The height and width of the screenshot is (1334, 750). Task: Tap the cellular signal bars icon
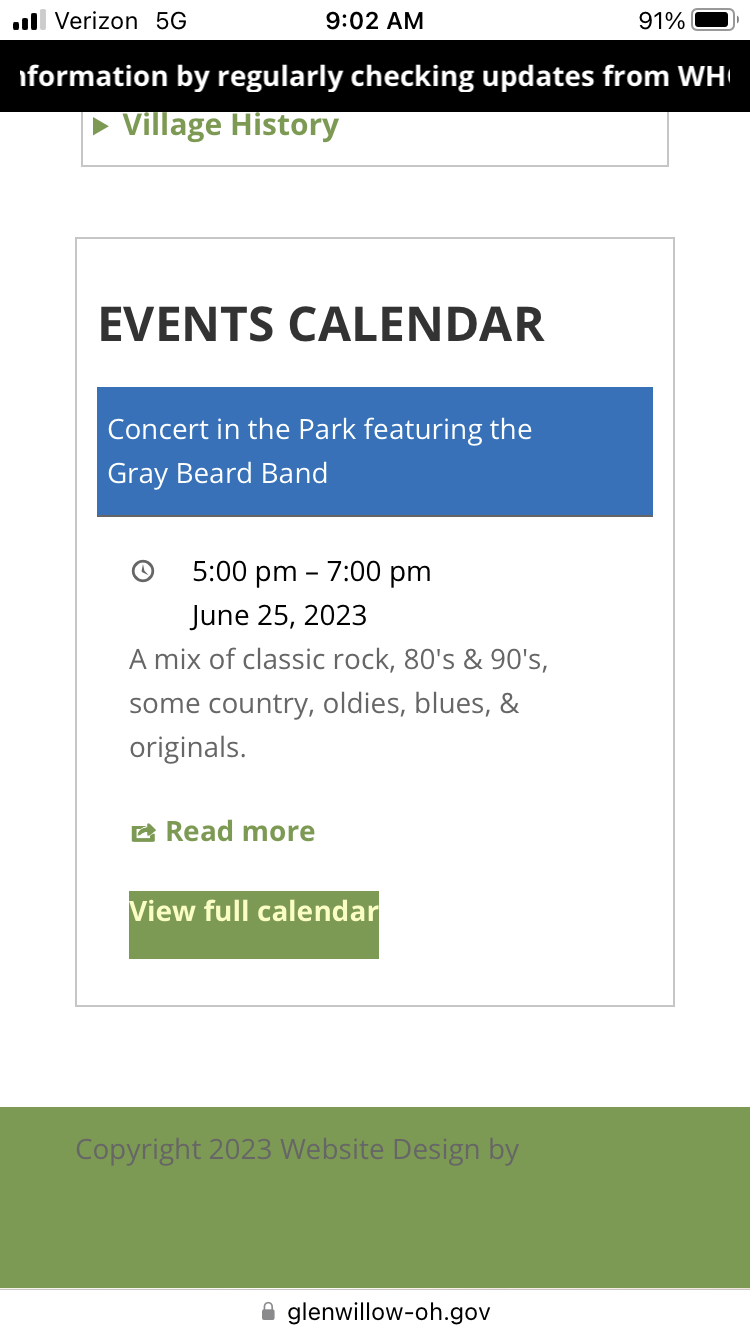click(29, 20)
